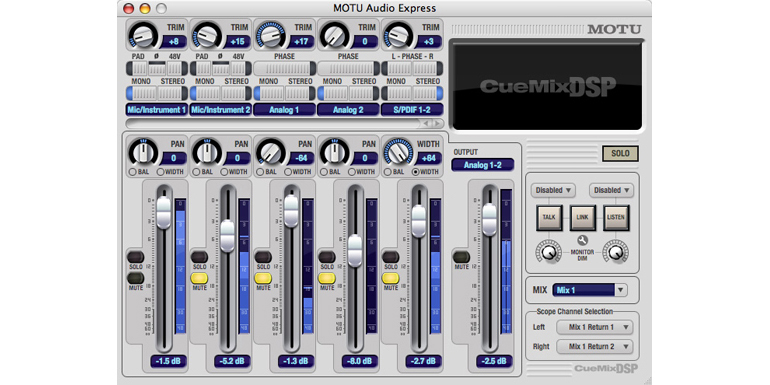Mute the Analog 1-2 output
770x385 pixels.
click(462, 257)
